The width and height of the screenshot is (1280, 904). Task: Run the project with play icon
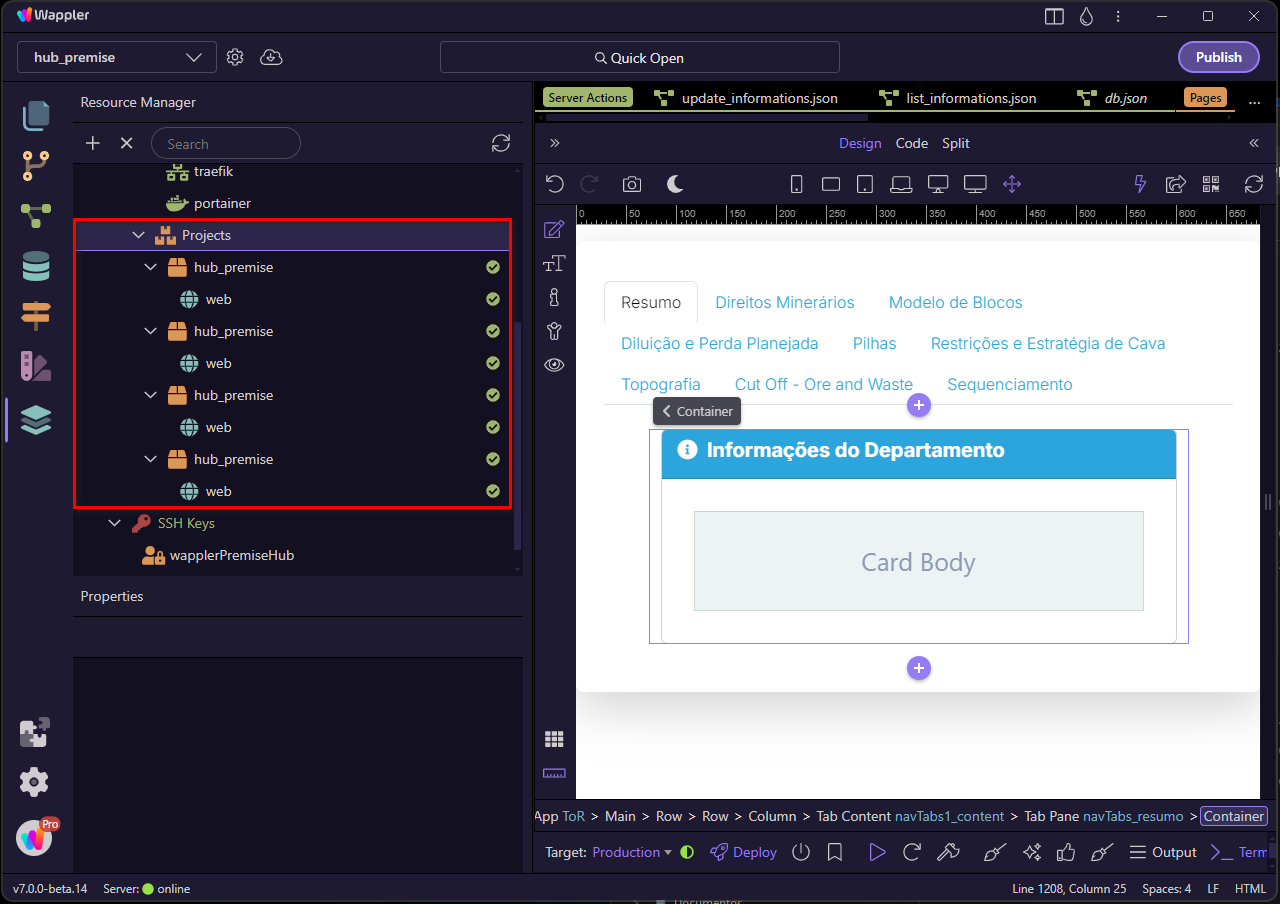point(877,853)
